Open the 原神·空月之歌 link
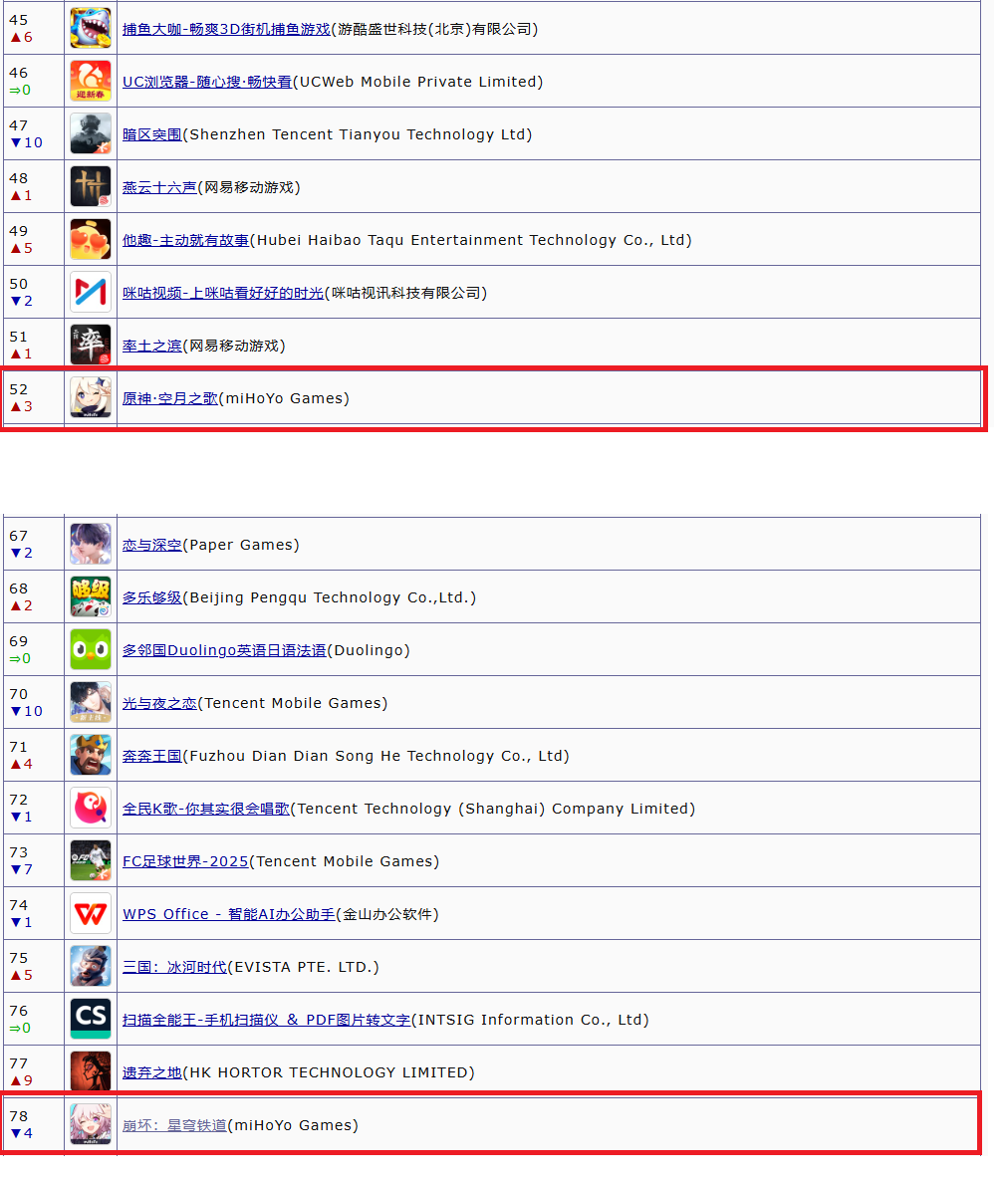The image size is (1008, 1177). tap(170, 398)
